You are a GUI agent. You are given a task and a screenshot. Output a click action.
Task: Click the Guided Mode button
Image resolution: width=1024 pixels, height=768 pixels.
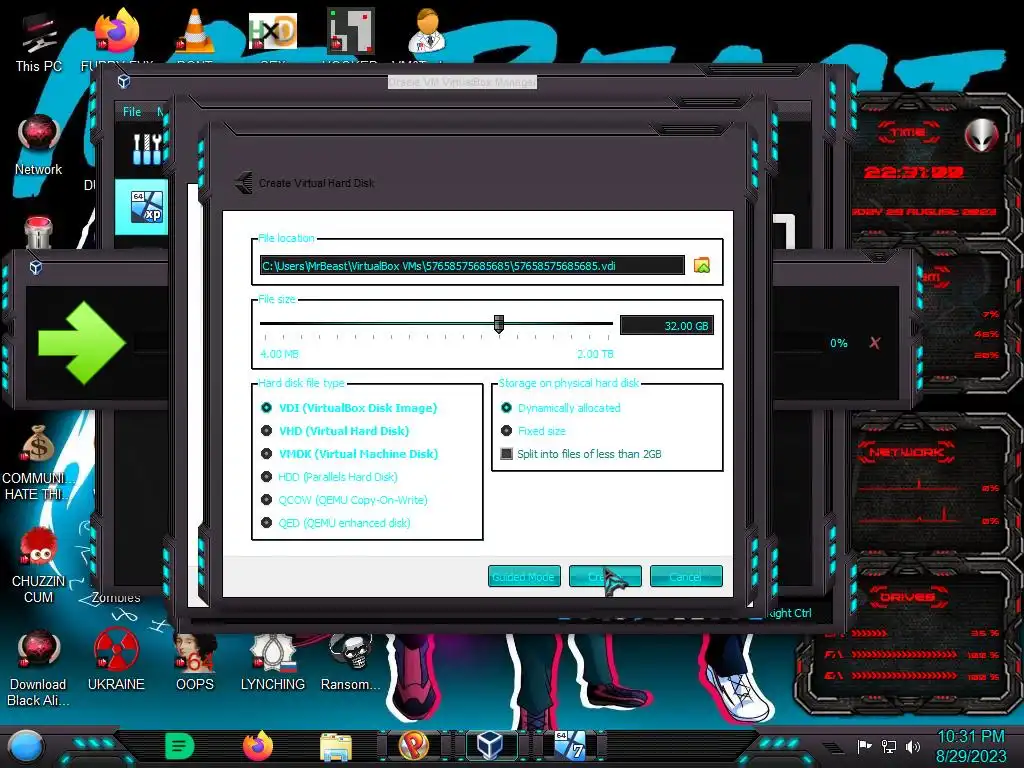click(524, 576)
